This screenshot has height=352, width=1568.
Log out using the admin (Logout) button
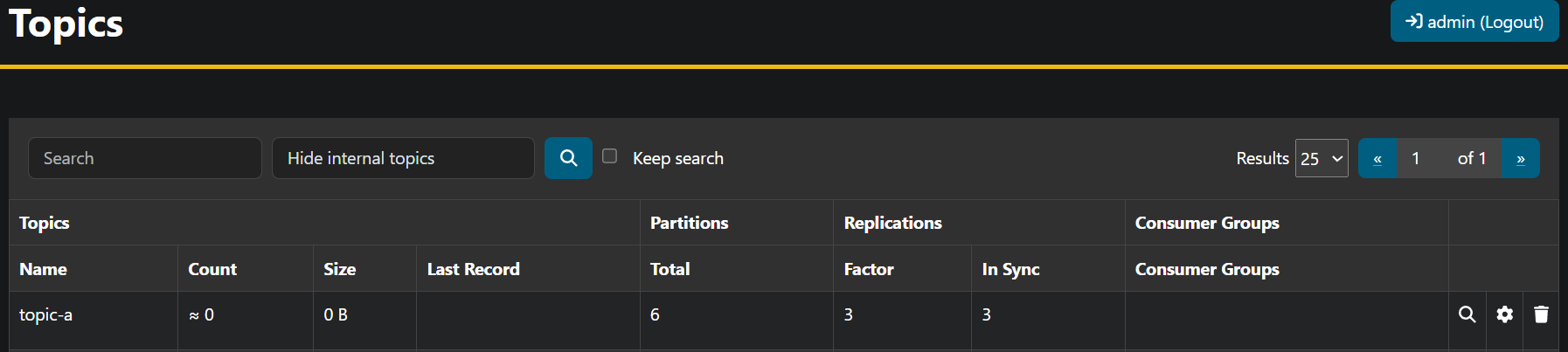point(1474,22)
